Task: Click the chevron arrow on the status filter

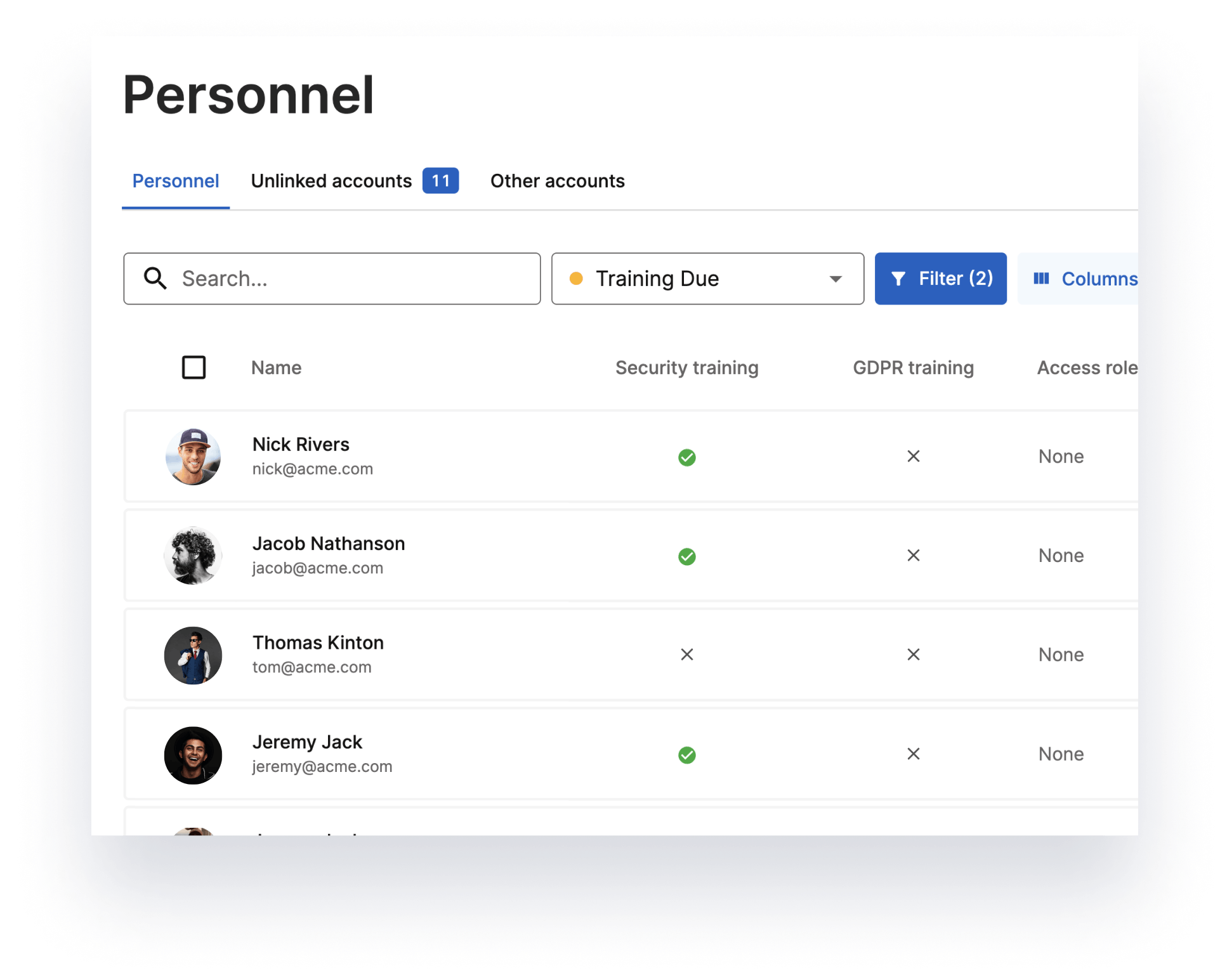Action: coord(836,278)
